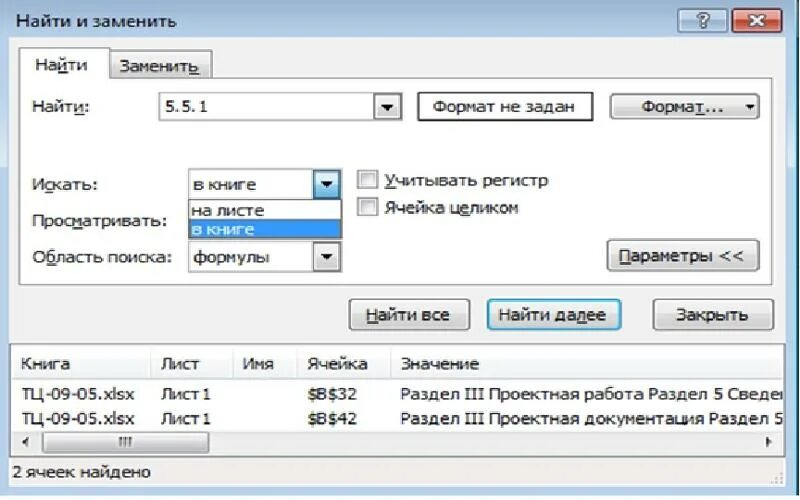Click the Найти все button

click(409, 314)
